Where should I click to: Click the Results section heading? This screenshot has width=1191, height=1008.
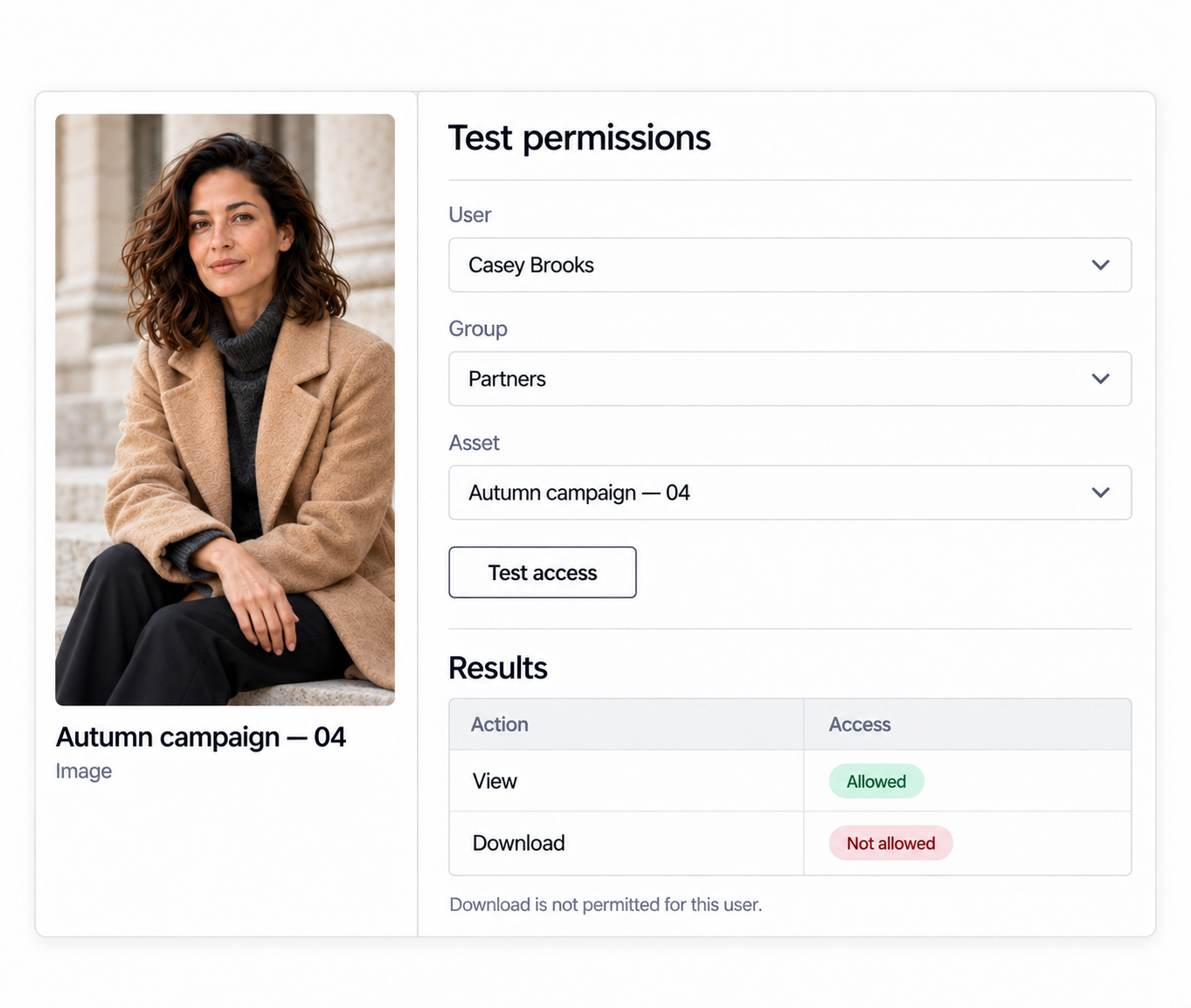pyautogui.click(x=498, y=667)
